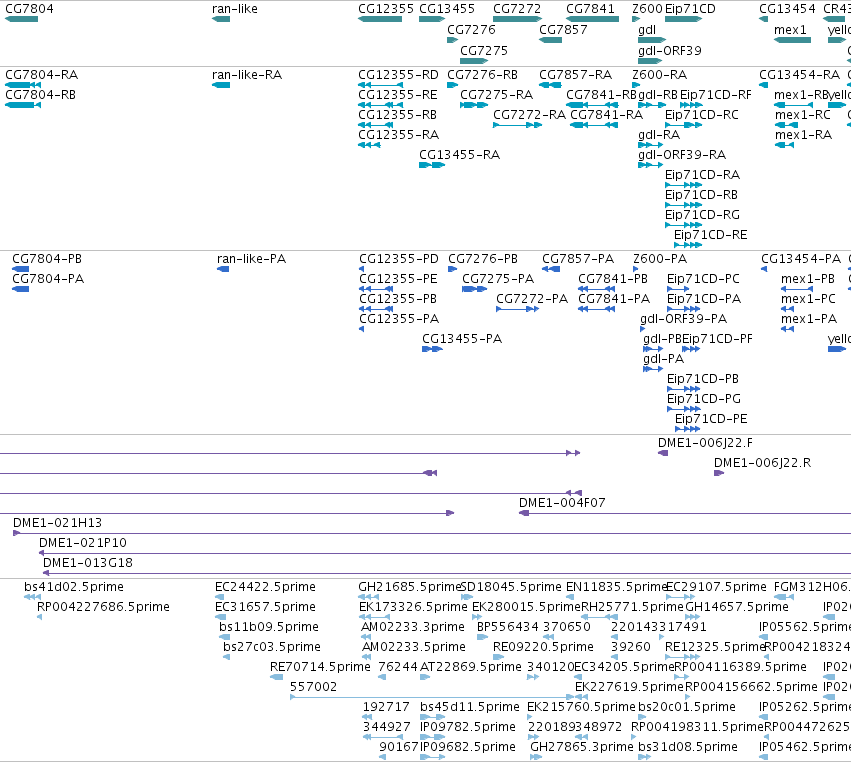The width and height of the screenshot is (851, 762).
Task: Select transcript Eip71CD-RE
Action: click(x=710, y=235)
